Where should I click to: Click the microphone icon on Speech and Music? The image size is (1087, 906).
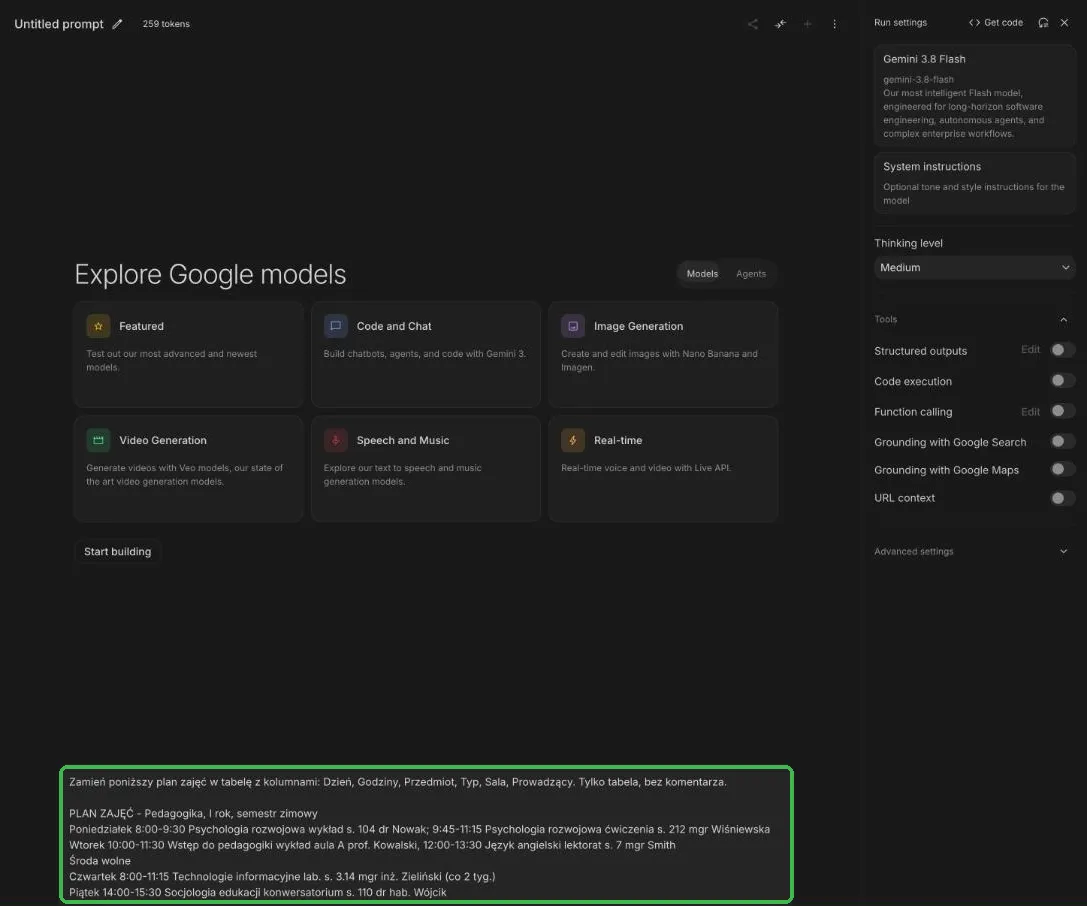[336, 440]
